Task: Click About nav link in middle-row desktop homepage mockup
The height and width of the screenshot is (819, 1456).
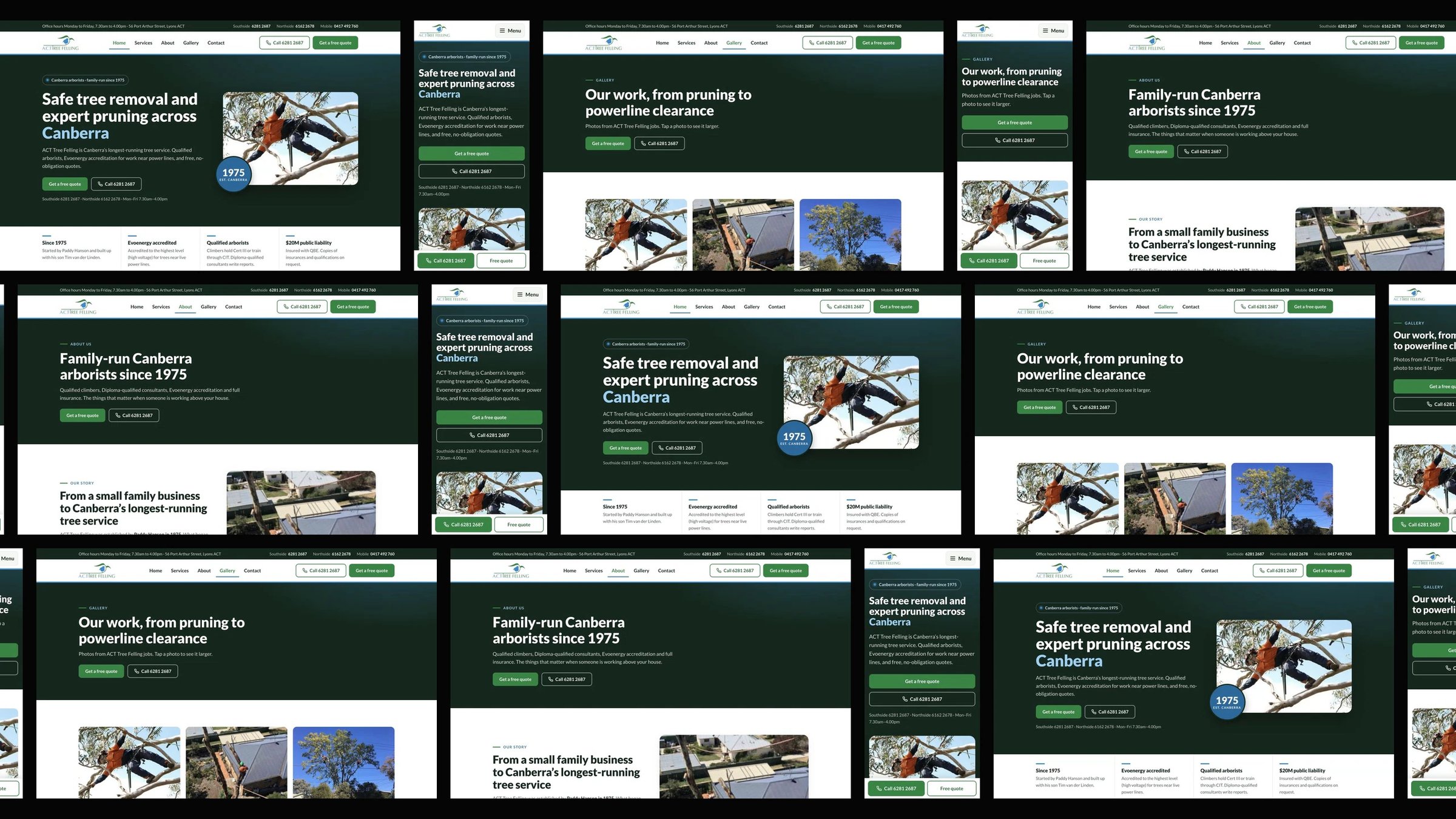Action: (x=728, y=307)
